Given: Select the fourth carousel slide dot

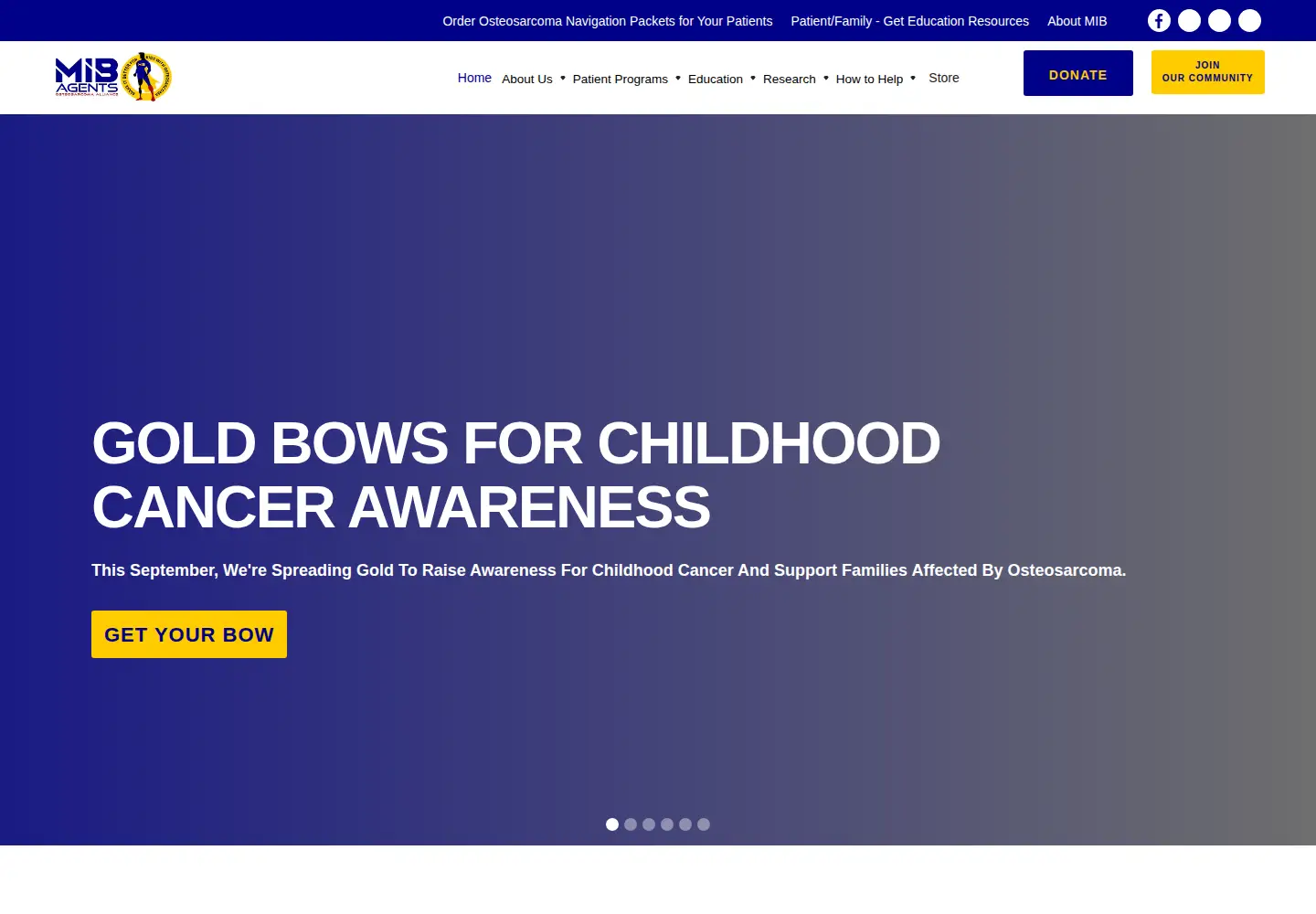Looking at the screenshot, I should click(x=667, y=824).
